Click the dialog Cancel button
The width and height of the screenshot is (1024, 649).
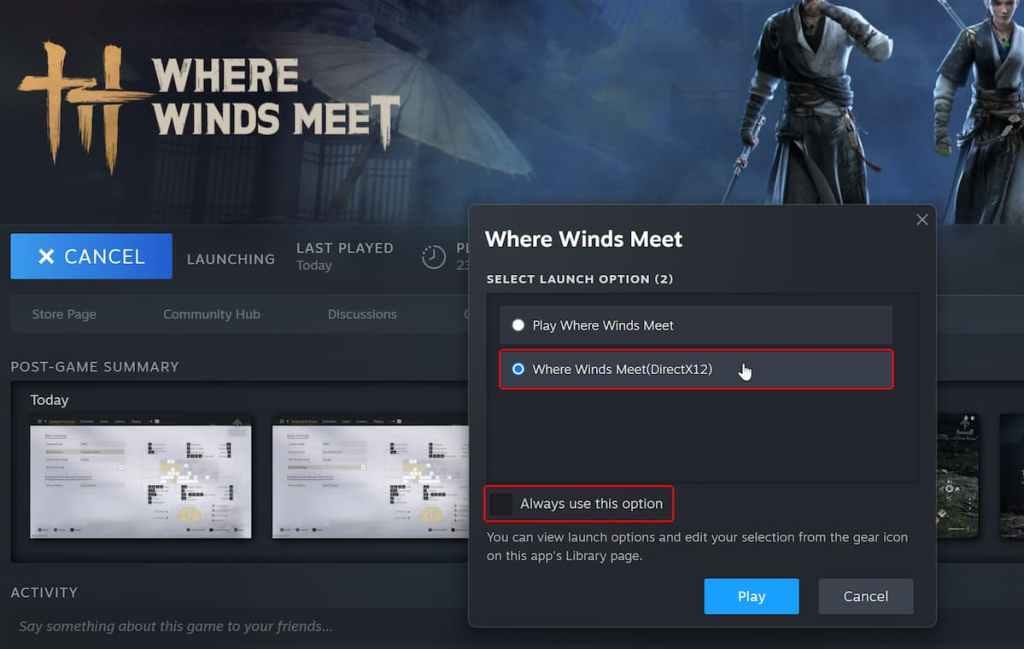click(865, 596)
